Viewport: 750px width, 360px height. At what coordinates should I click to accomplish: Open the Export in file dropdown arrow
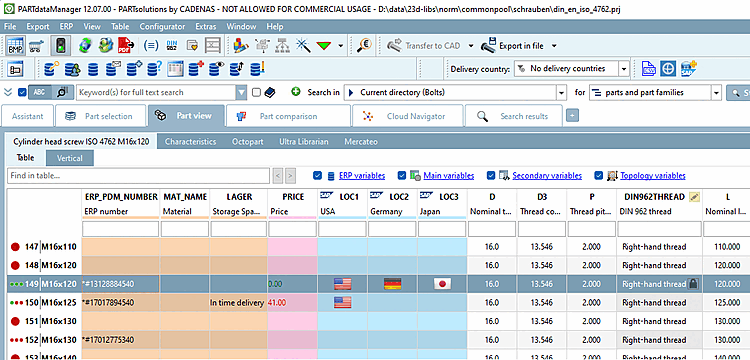[554, 46]
